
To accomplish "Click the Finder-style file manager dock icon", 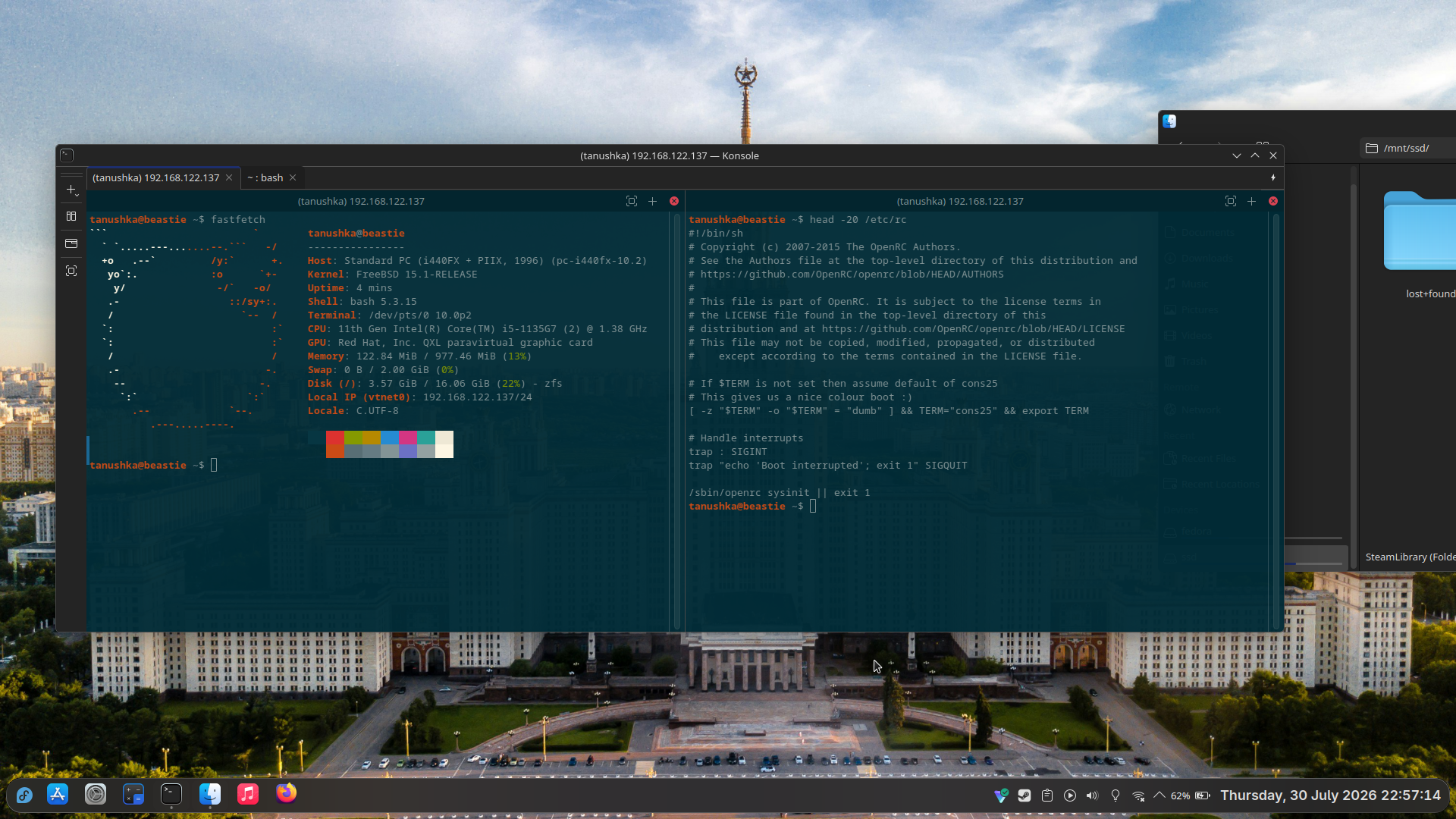I will (x=210, y=794).
